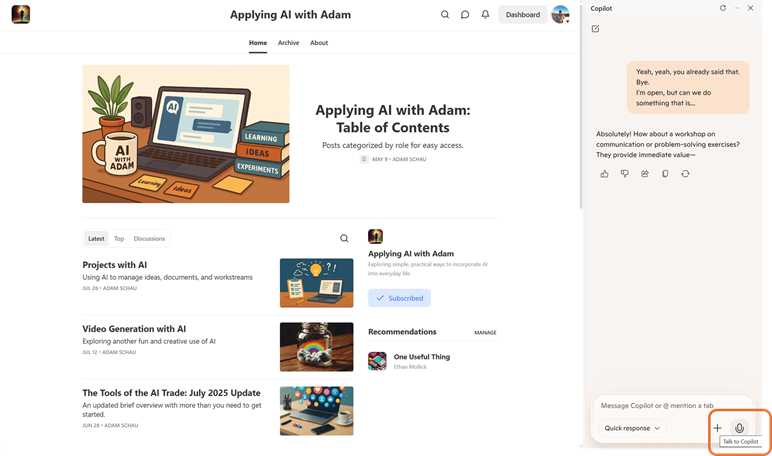Open Tools of the AI Trade July 2025 post
This screenshot has height=456, width=772.
[x=171, y=393]
